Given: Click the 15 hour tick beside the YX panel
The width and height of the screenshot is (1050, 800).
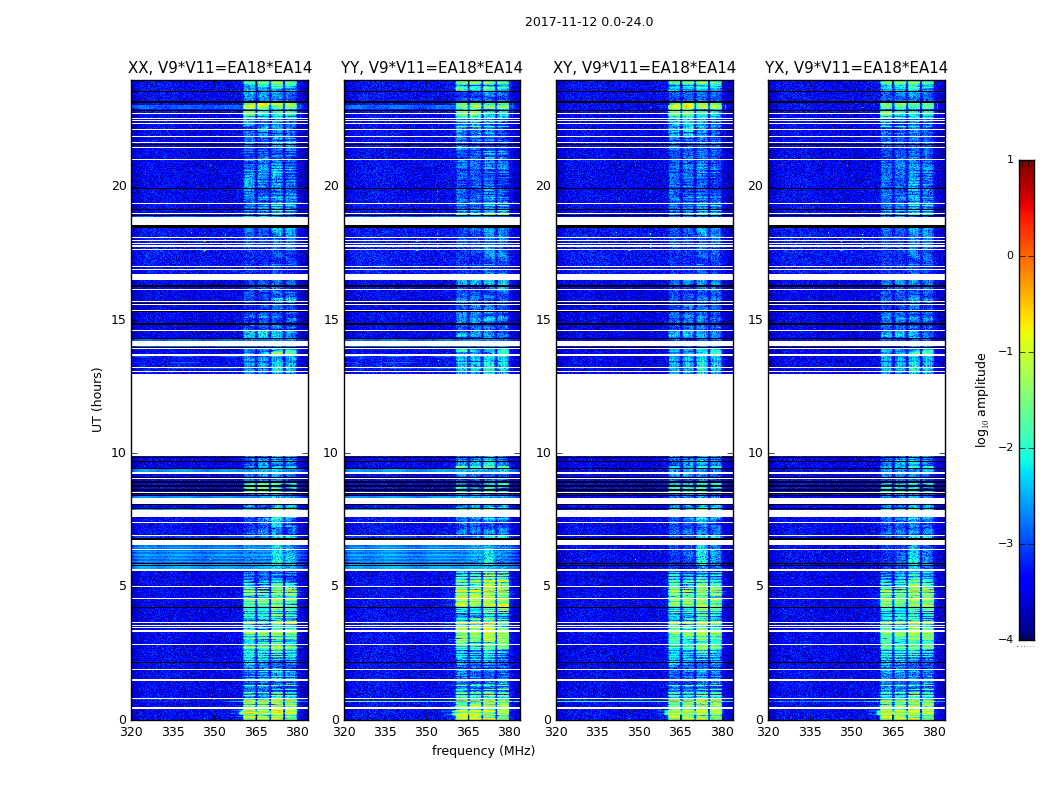Looking at the screenshot, I should tap(755, 320).
